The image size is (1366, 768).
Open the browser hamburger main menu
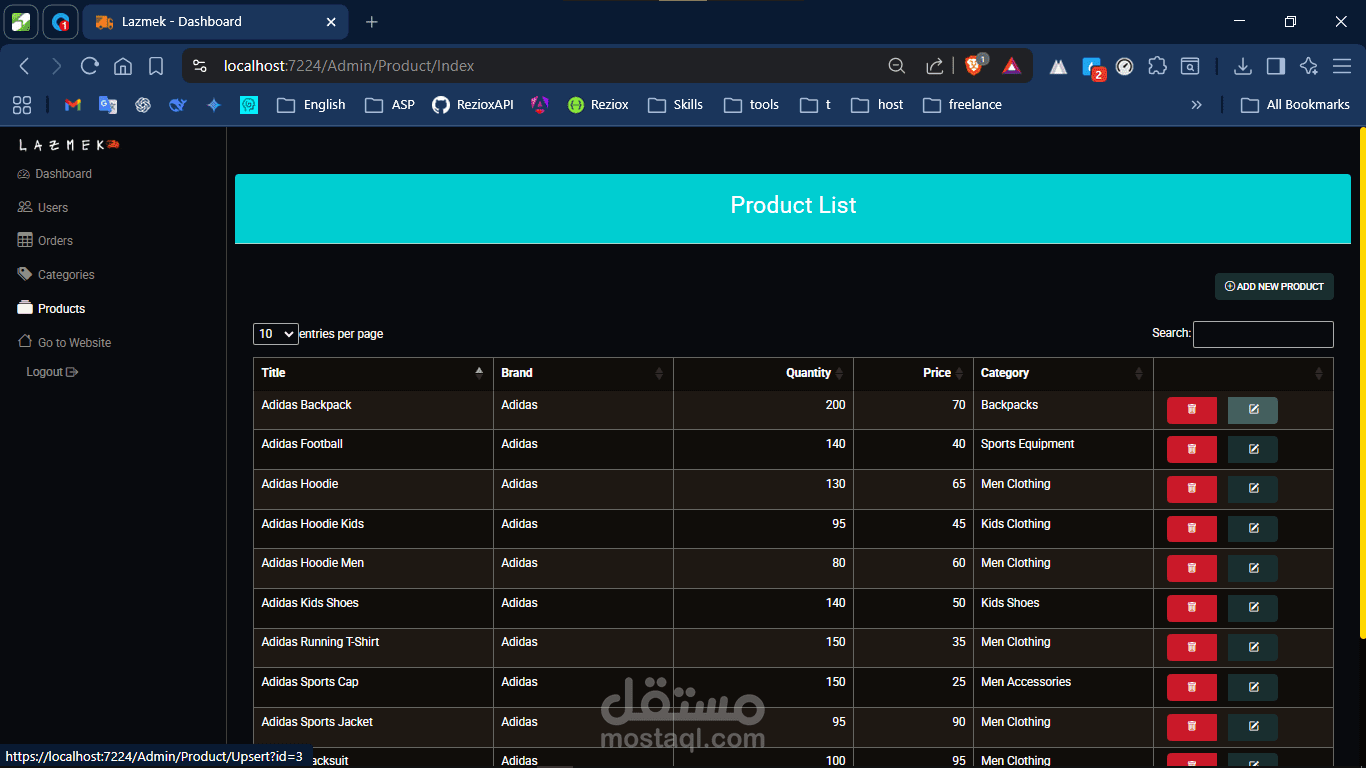click(1342, 66)
